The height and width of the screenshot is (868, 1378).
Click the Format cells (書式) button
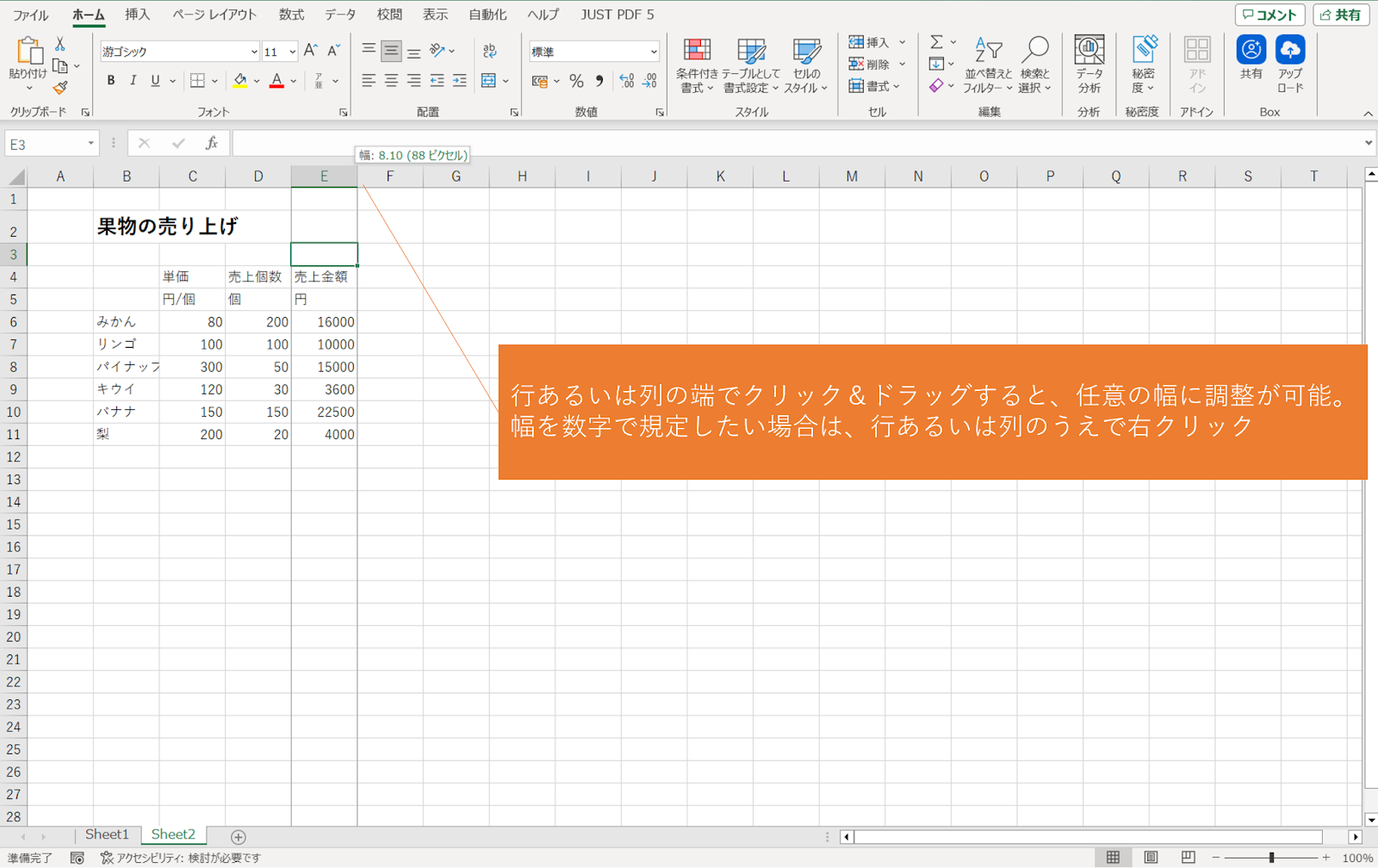click(875, 86)
